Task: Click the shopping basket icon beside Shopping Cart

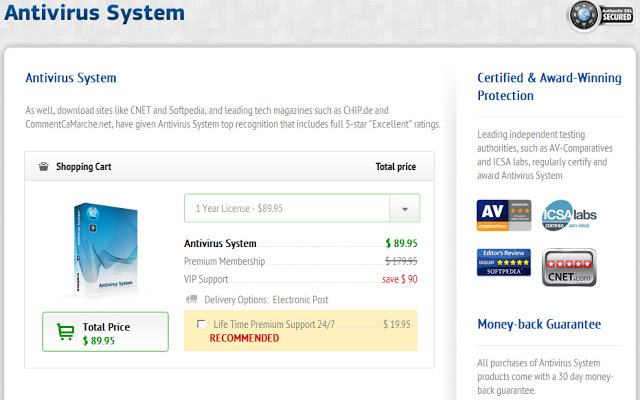Action: [x=43, y=167]
